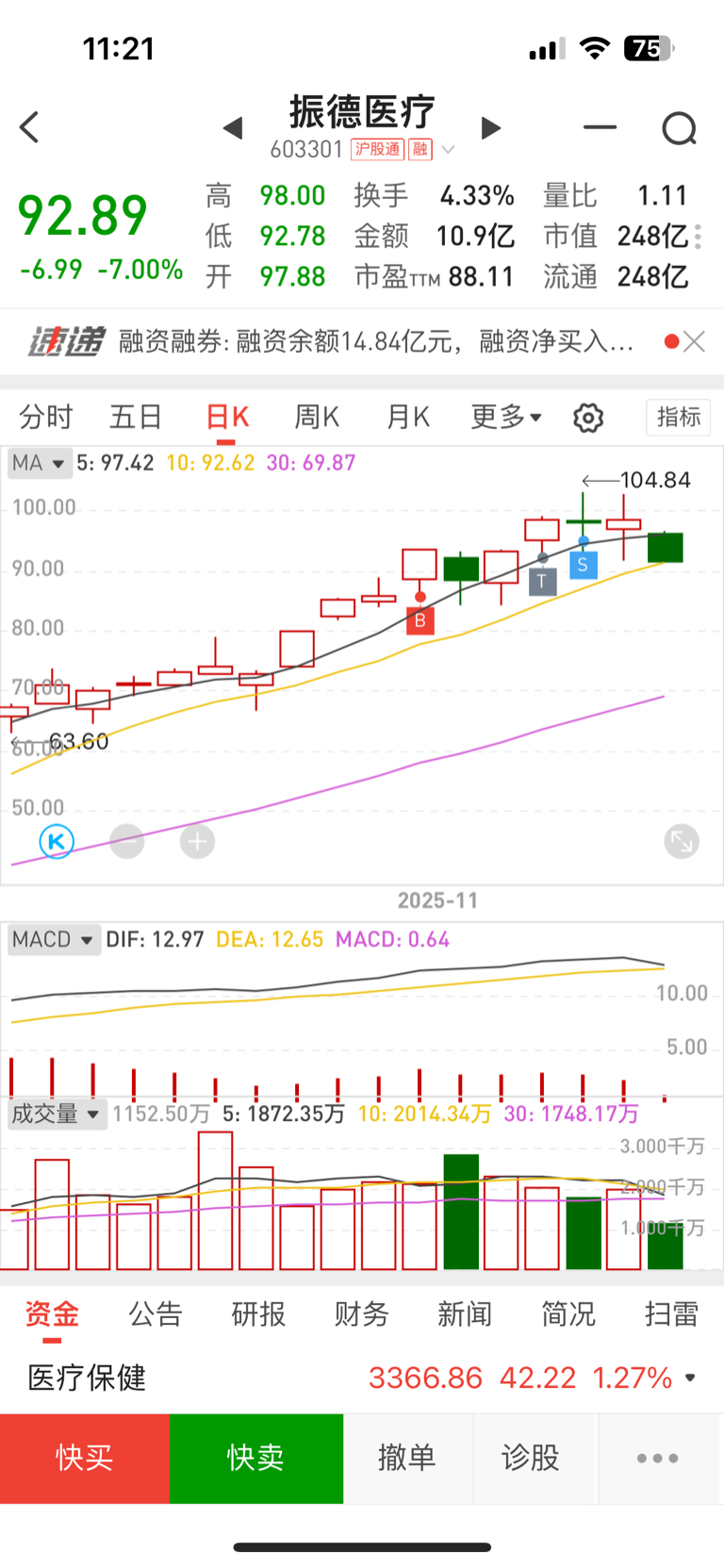Open the 成交量 volume dropdown

click(x=57, y=1114)
